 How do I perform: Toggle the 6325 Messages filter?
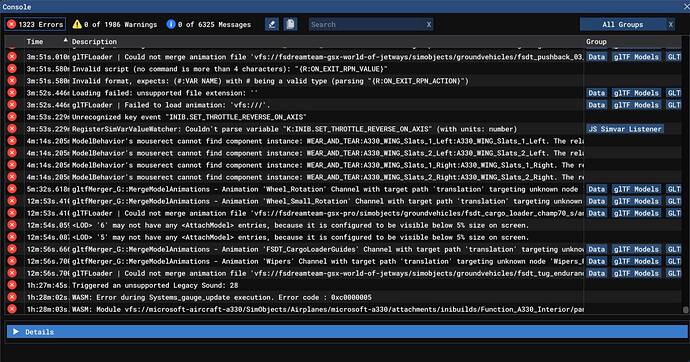[209, 24]
